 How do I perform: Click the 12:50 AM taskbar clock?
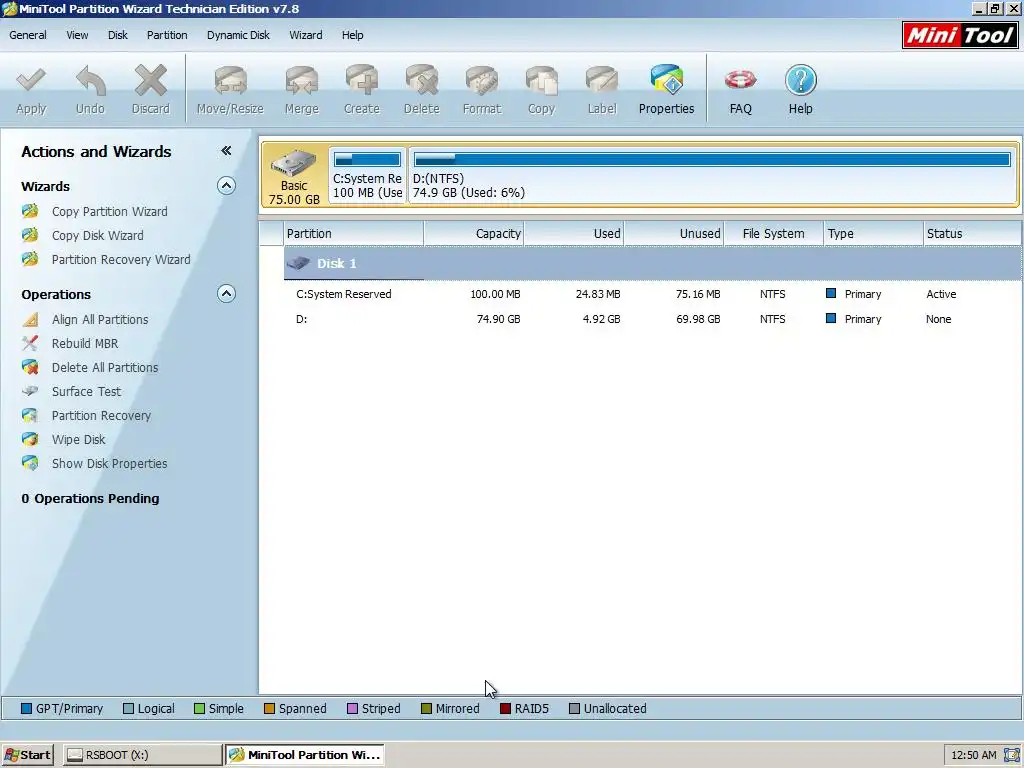click(x=974, y=755)
